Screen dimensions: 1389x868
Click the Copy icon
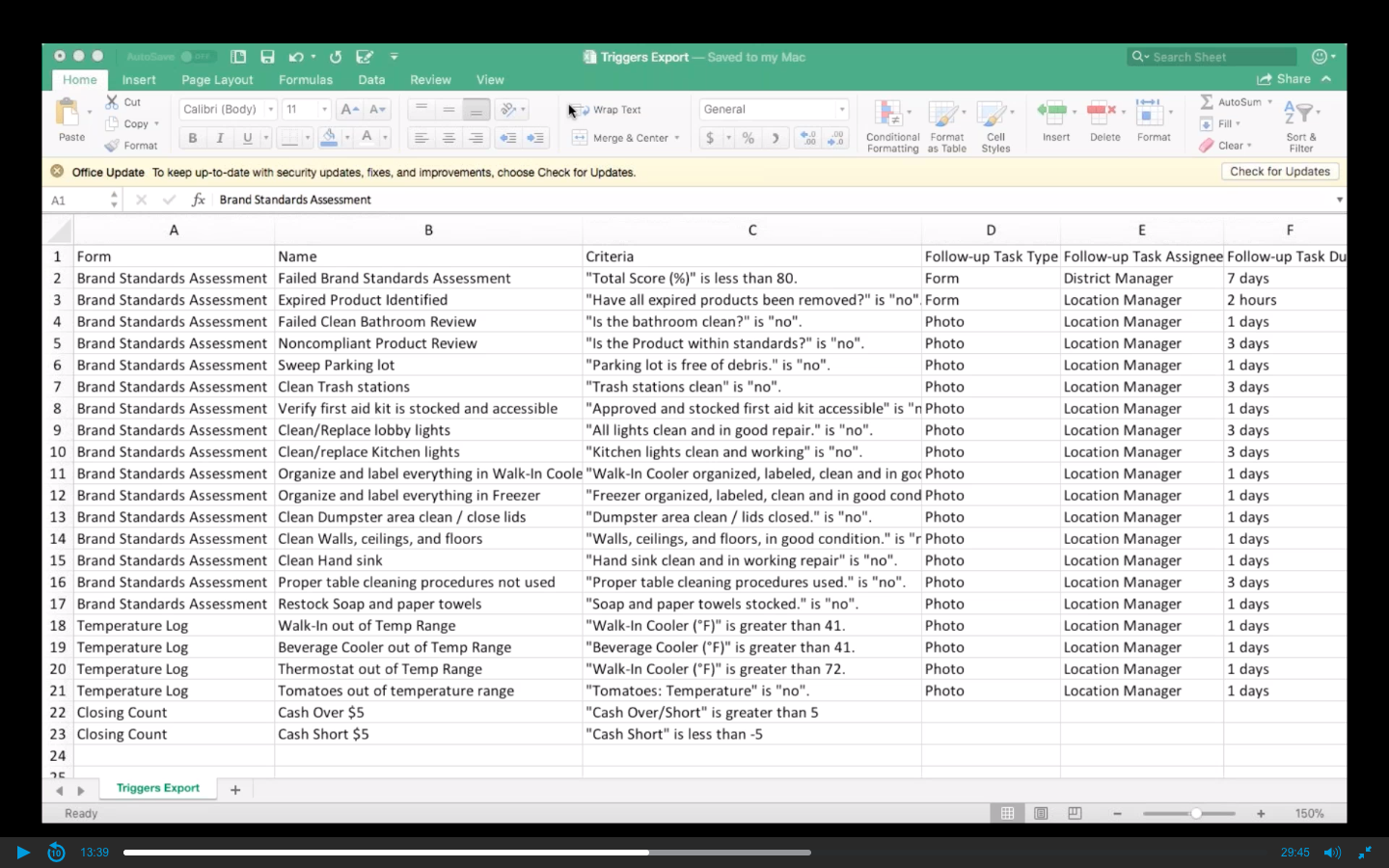(x=113, y=123)
